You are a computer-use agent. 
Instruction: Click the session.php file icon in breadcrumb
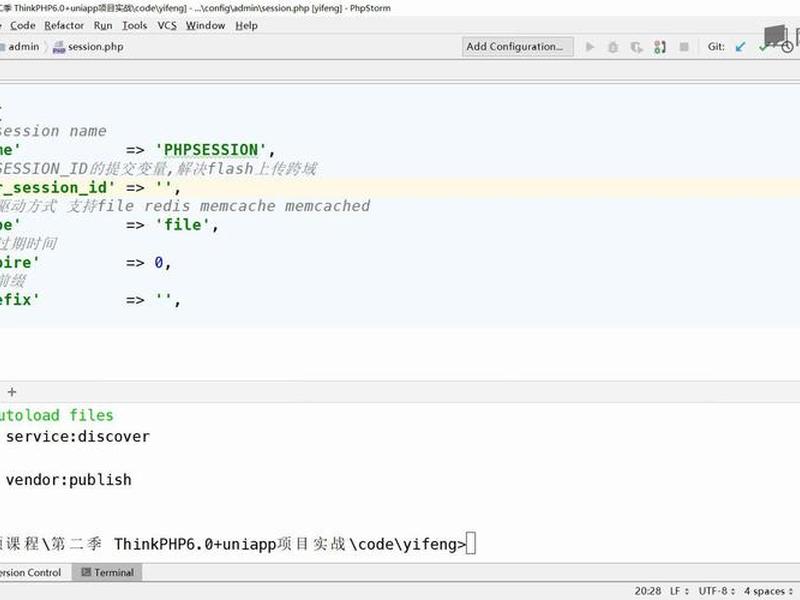point(59,47)
